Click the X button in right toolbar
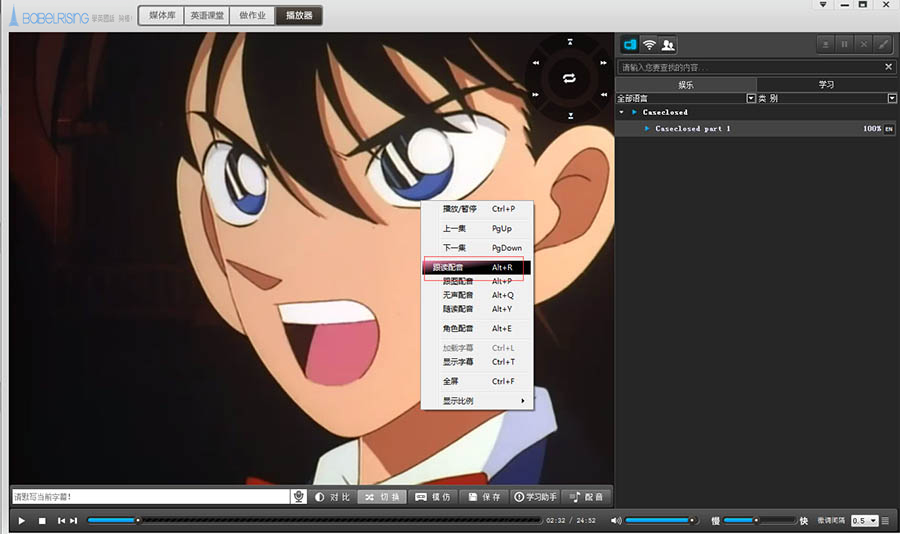The width and height of the screenshot is (900, 534). (x=863, y=44)
